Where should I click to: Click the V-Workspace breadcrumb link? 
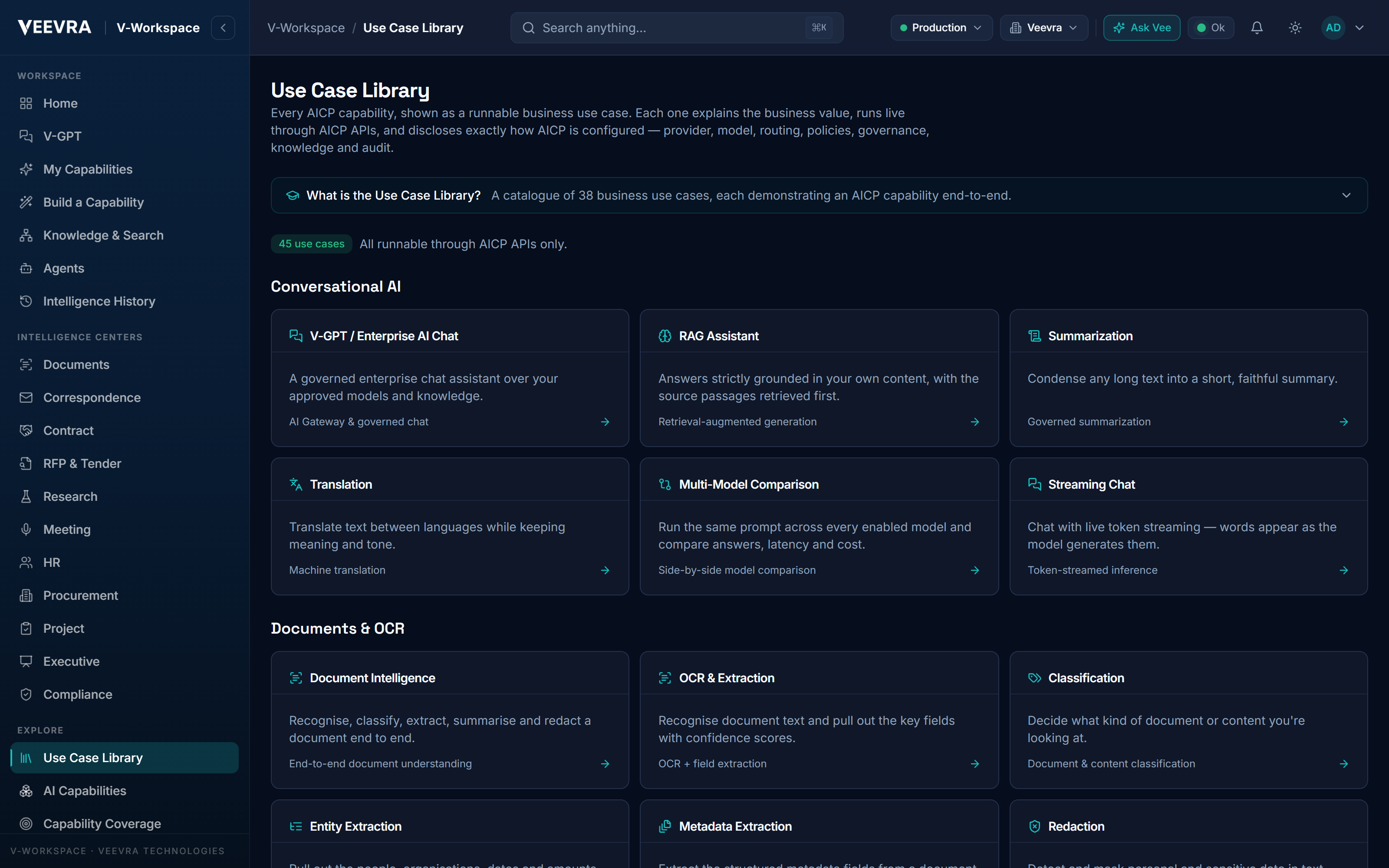pos(306,27)
